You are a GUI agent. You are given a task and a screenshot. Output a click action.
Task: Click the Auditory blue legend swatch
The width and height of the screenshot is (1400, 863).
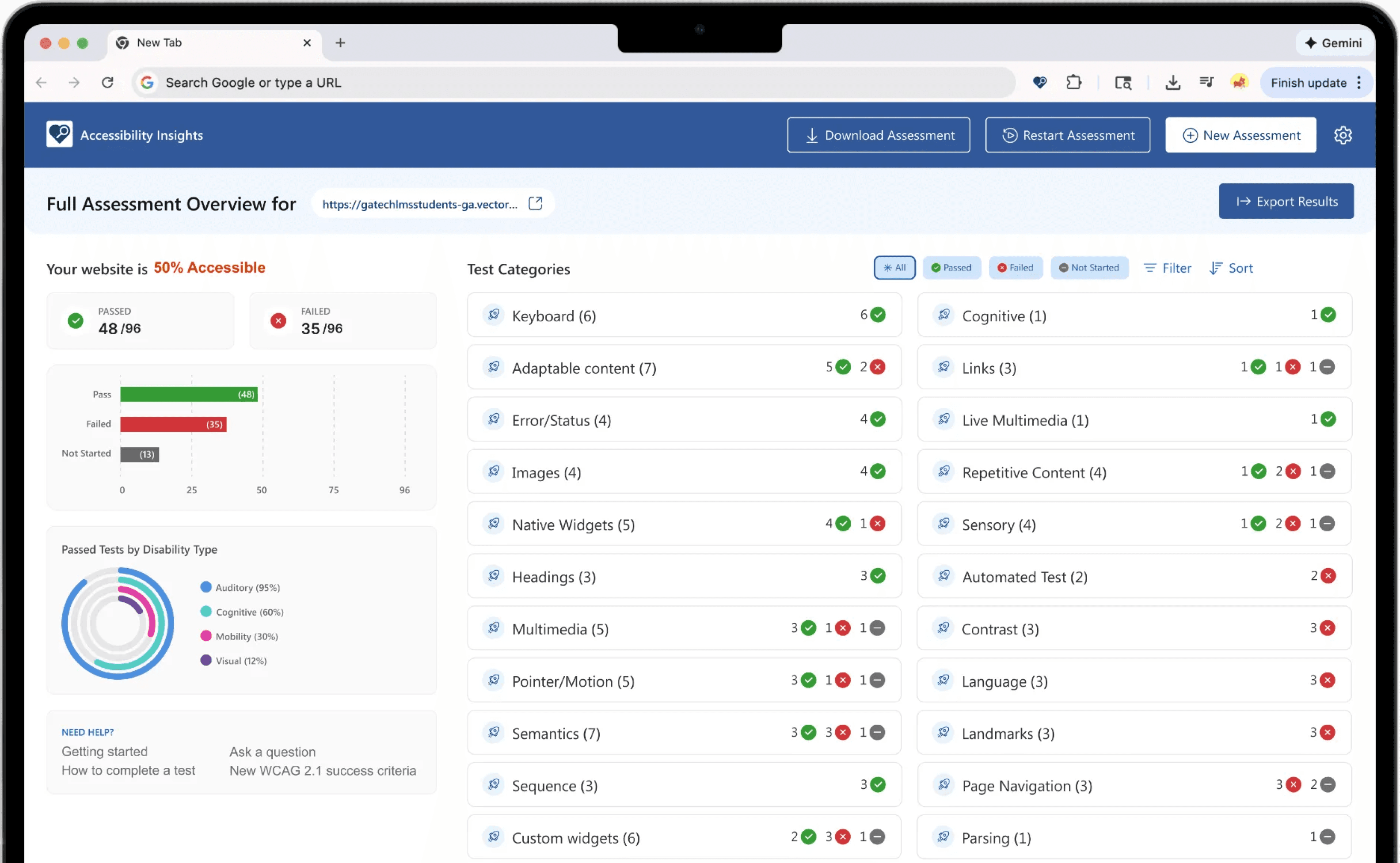[206, 587]
